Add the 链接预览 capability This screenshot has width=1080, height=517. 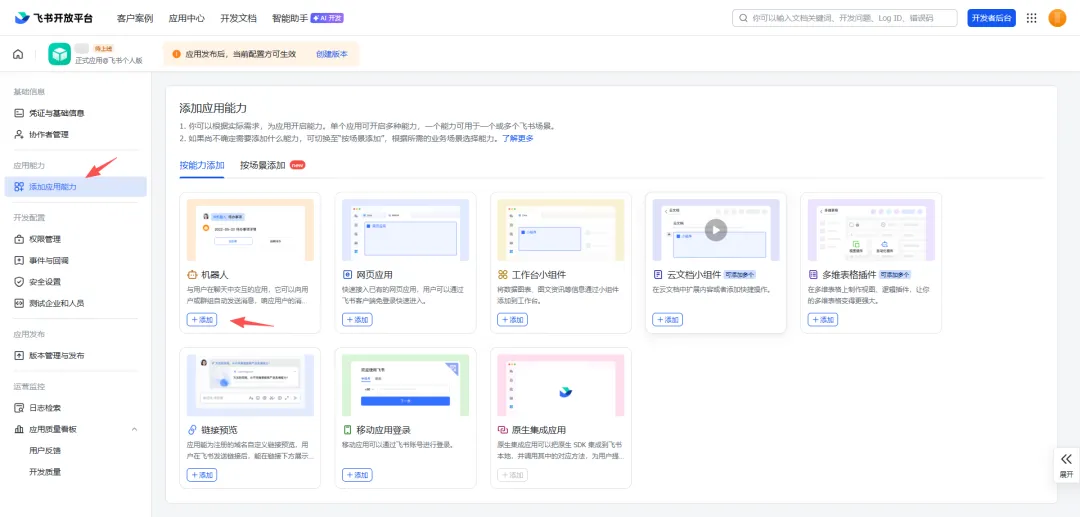(x=202, y=475)
